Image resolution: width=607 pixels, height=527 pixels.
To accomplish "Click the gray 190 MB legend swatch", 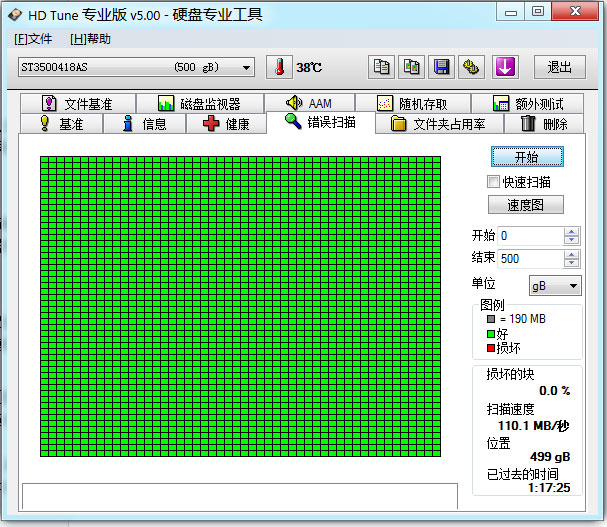I will (x=491, y=319).
